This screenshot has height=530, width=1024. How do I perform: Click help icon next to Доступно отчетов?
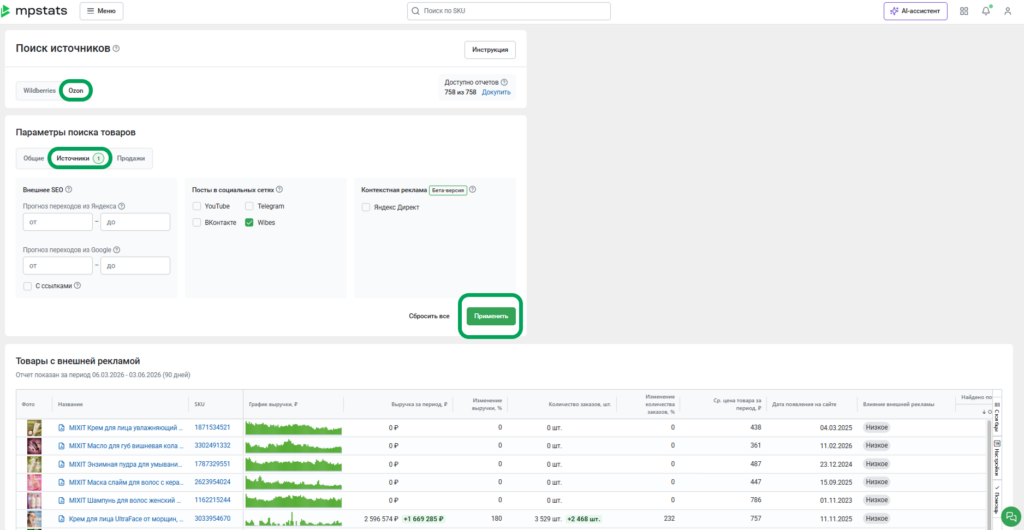pos(504,82)
